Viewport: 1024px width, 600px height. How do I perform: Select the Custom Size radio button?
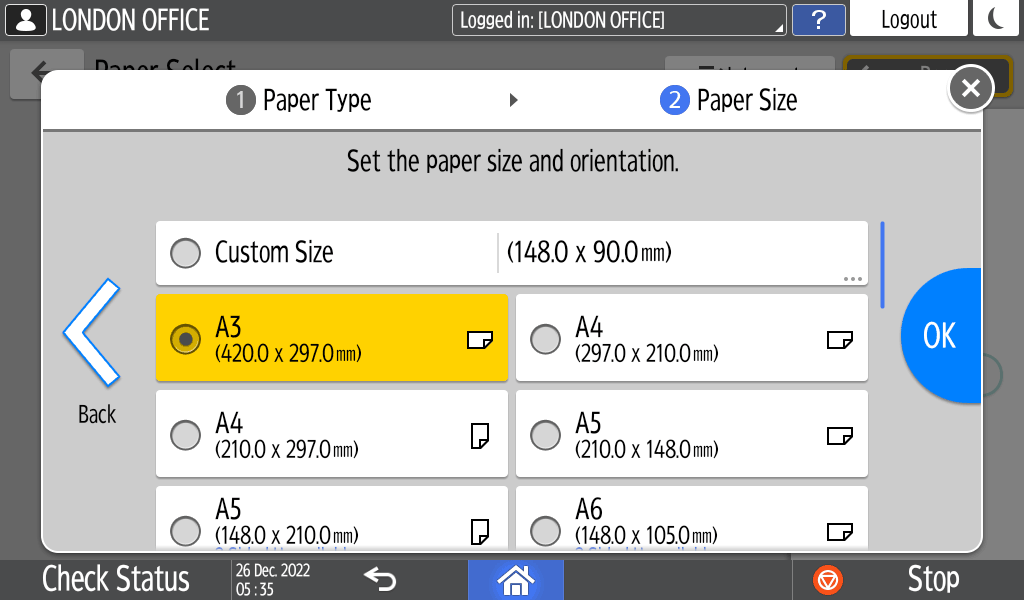186,253
